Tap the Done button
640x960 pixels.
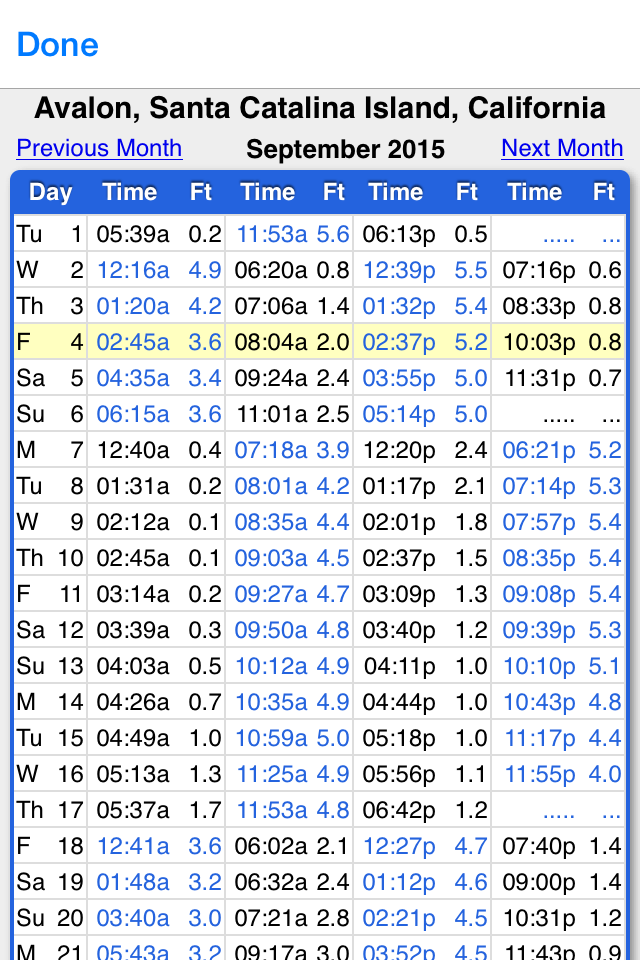(x=58, y=45)
